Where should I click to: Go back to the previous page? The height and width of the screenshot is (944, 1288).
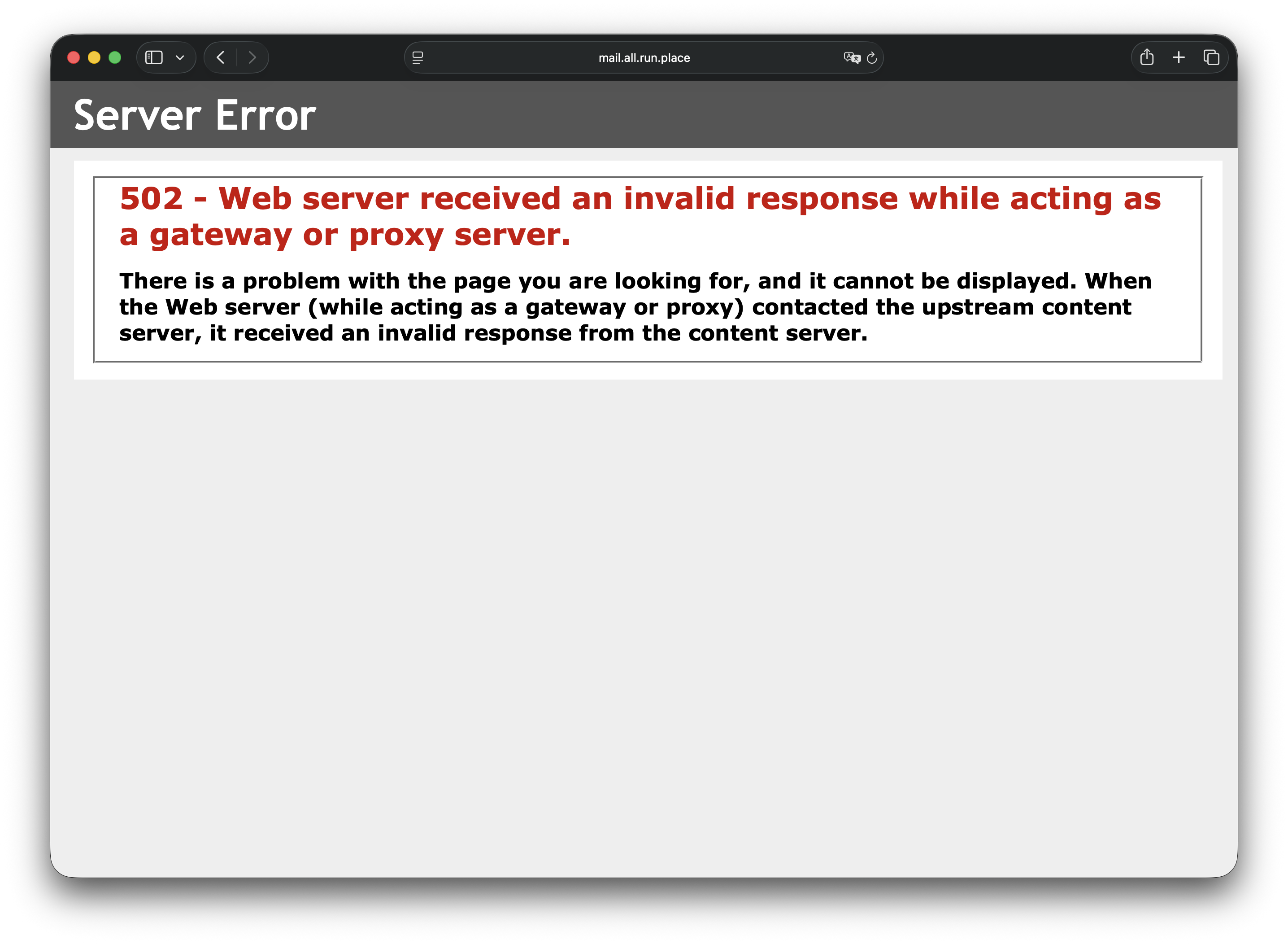tap(221, 58)
